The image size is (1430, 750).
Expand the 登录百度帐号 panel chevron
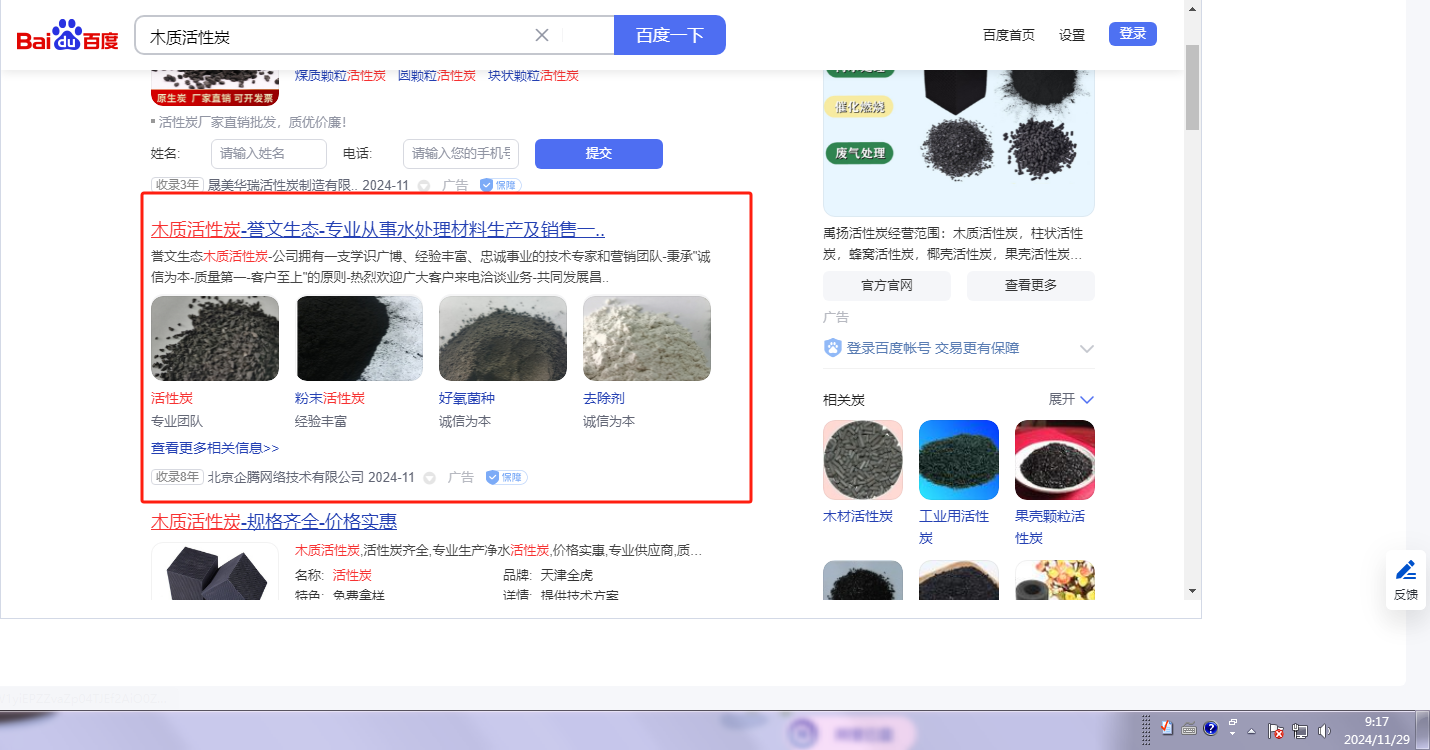[x=1087, y=349]
